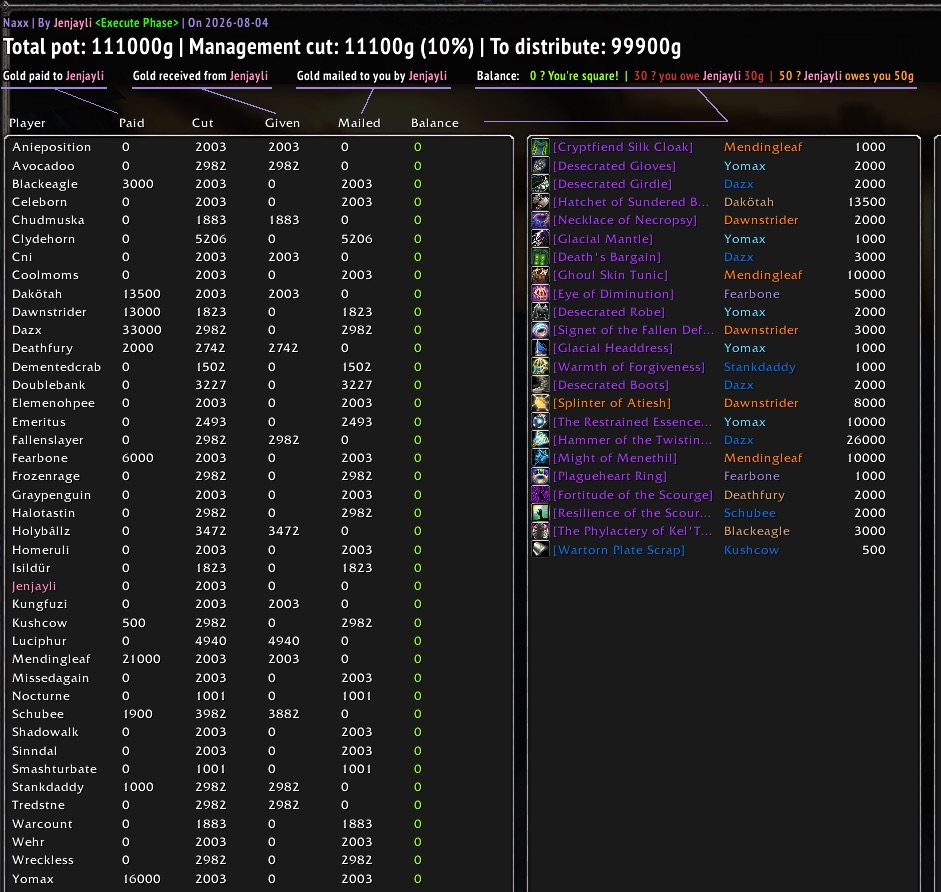941x892 pixels.
Task: Open the [Plagueheart Ring] item link
Action: (610, 476)
